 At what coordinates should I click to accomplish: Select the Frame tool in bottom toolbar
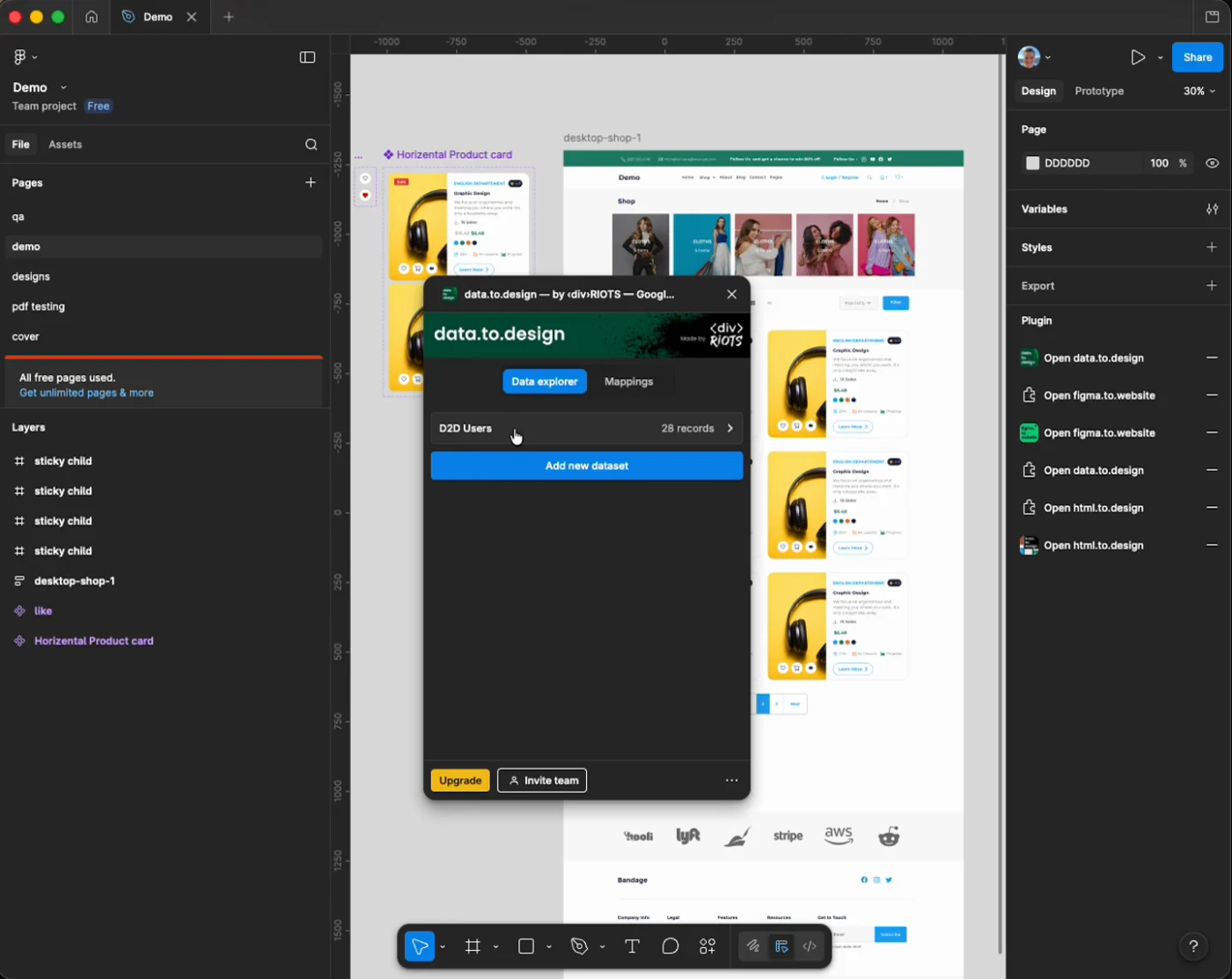click(473, 946)
